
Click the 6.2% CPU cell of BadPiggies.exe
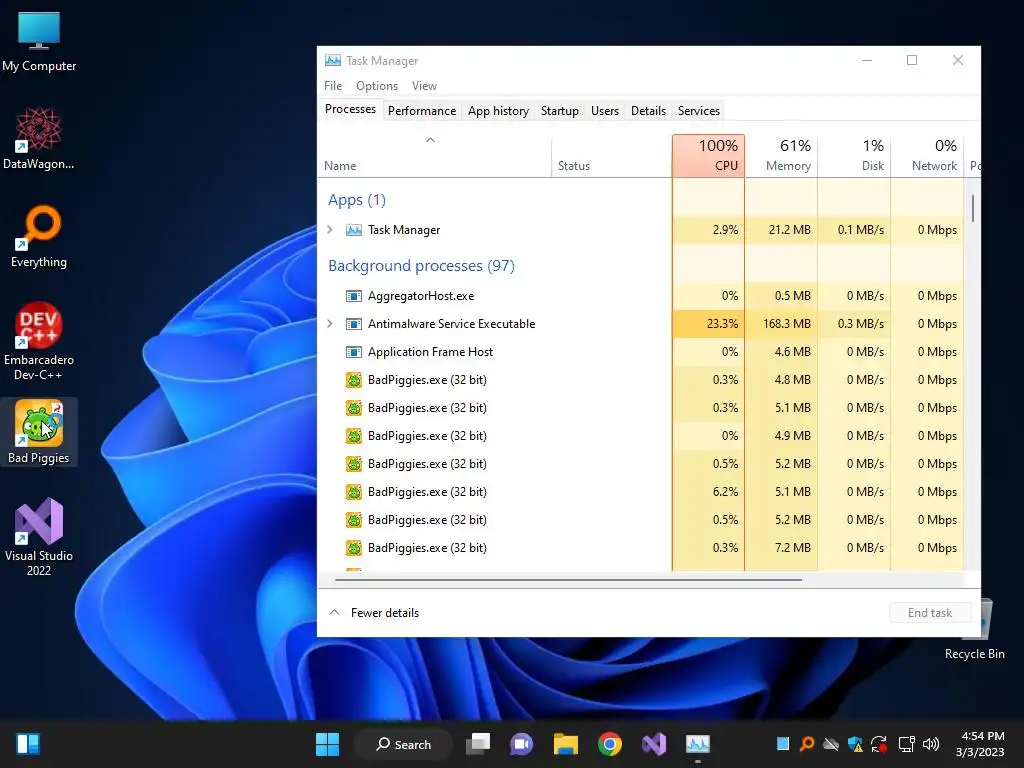(709, 492)
